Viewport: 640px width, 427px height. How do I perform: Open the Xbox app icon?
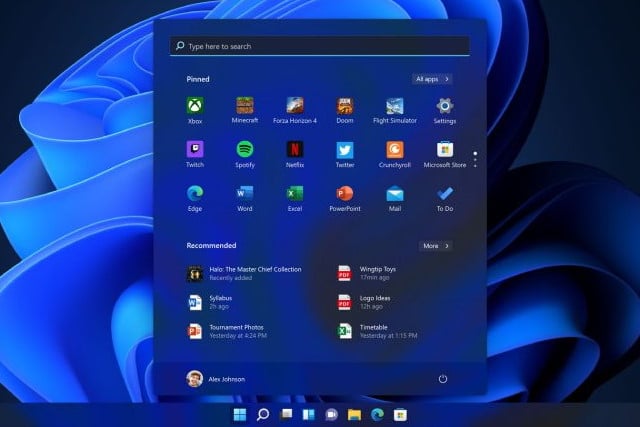pos(195,106)
